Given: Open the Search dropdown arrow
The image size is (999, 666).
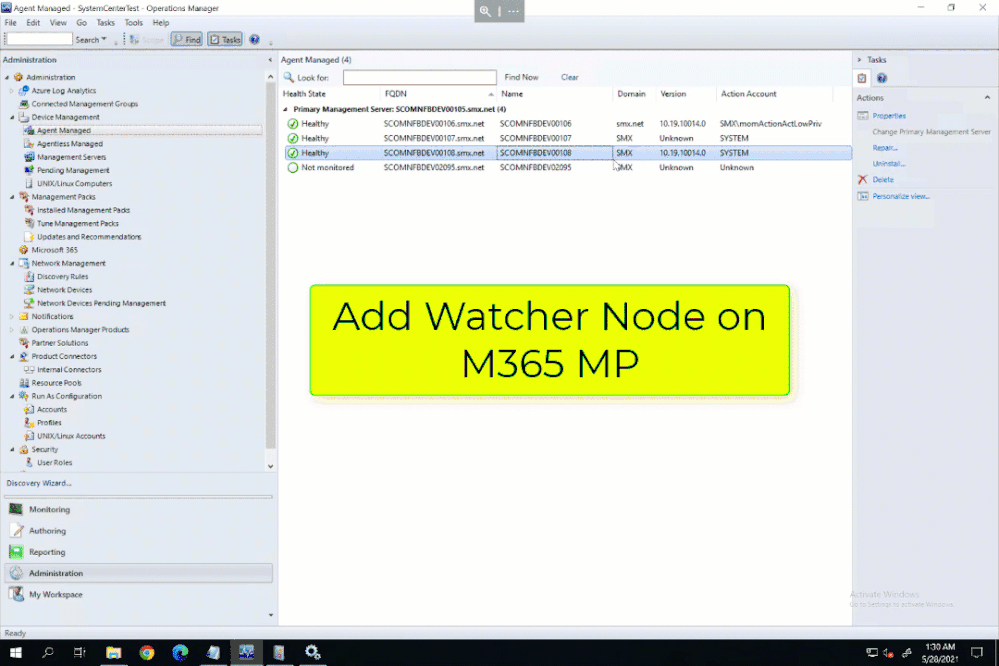Looking at the screenshot, I should [104, 40].
